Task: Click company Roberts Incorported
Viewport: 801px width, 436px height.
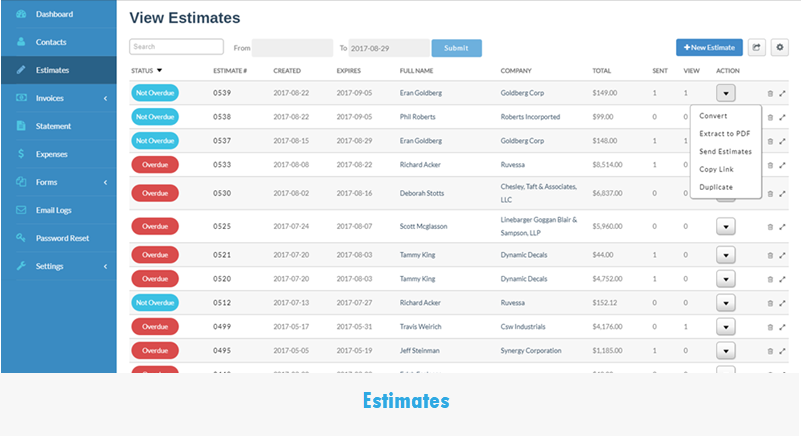Action: point(530,117)
